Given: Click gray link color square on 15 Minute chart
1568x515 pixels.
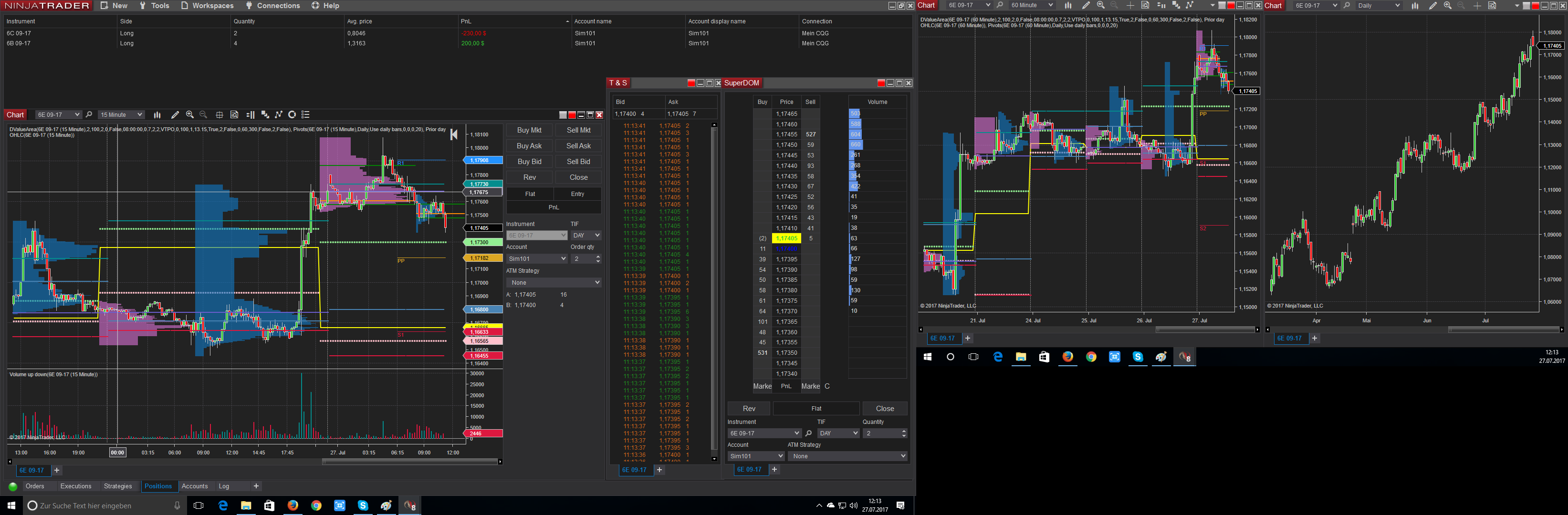Looking at the screenshot, I should pos(563,115).
